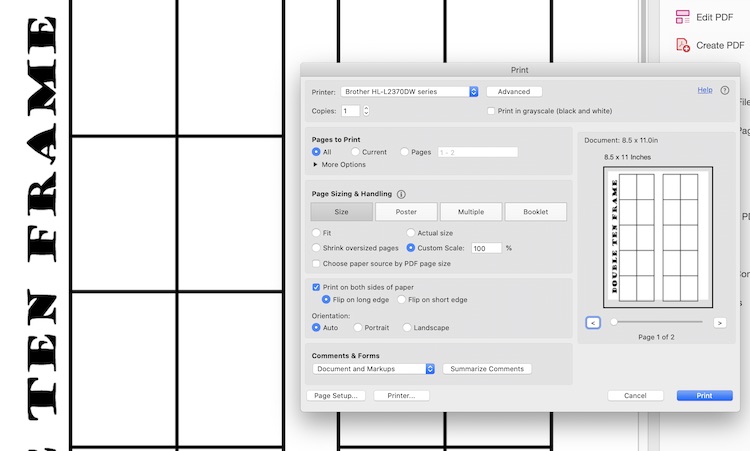Screen dimensions: 750x451
Task: Click the Help link
Action: pos(705,90)
